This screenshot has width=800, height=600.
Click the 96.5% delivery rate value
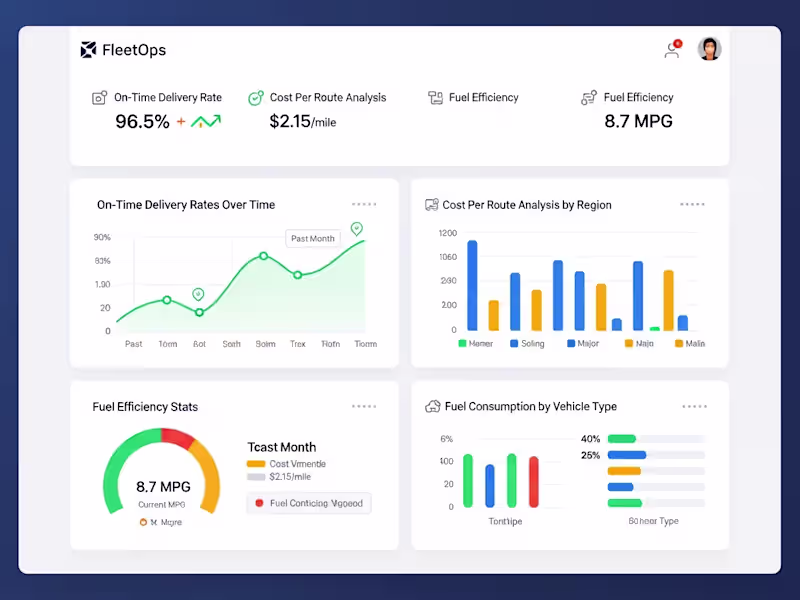coord(142,121)
